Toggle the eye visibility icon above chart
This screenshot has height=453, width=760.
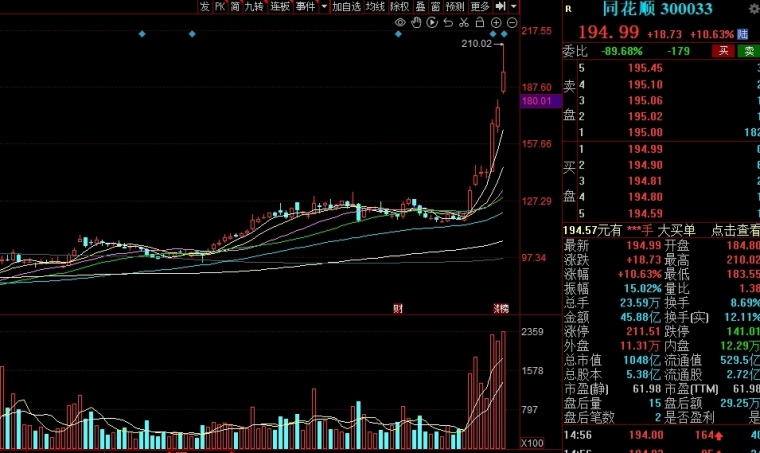pos(400,22)
